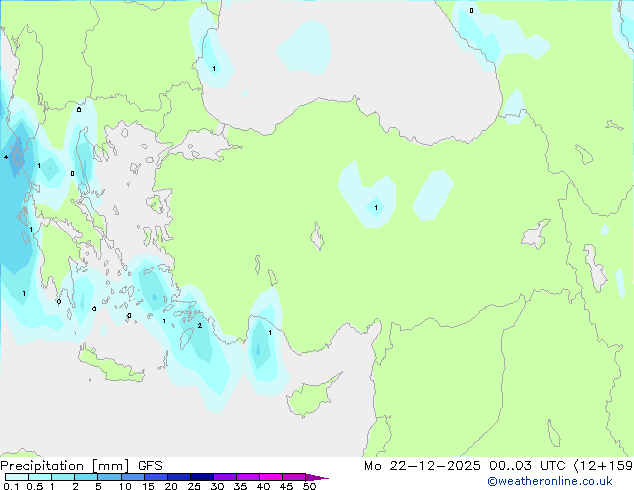
Task: Select the violet legend swatch for 30–35 mm
Action: 225,477
